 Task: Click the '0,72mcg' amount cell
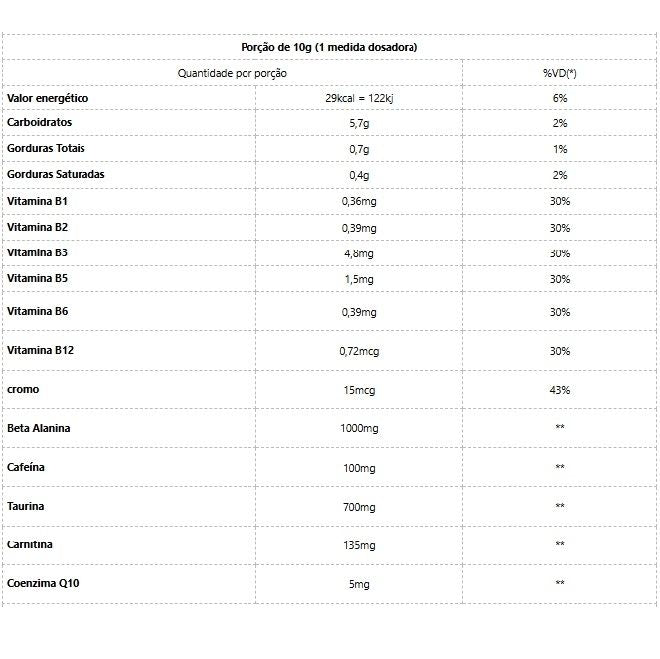click(x=358, y=352)
